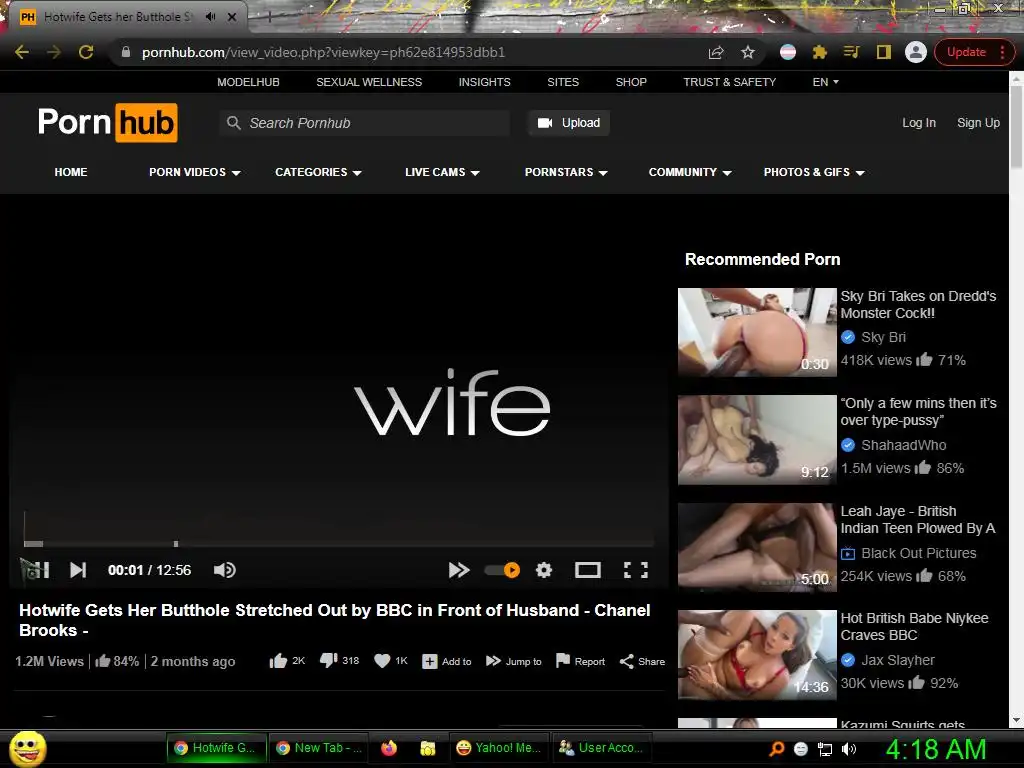The image size is (1024, 768).
Task: Mute the tab using the speaker icon on the tab
Action: pyautogui.click(x=210, y=17)
